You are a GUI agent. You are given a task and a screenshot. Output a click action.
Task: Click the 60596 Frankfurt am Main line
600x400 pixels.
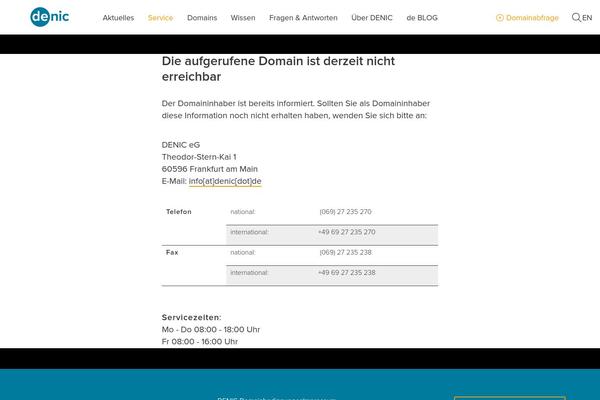(210, 169)
